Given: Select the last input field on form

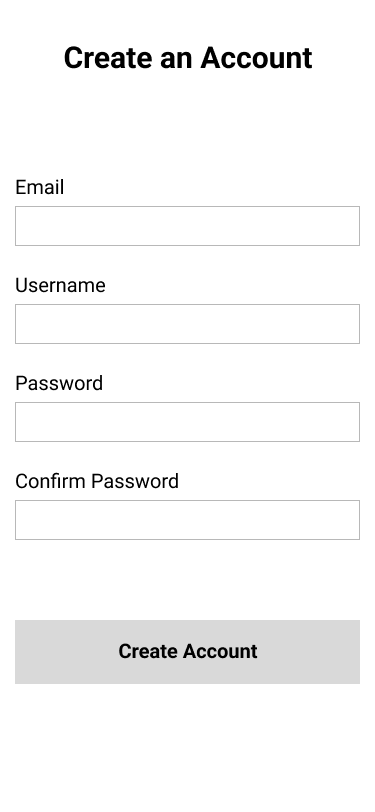Looking at the screenshot, I should pyautogui.click(x=187, y=519).
